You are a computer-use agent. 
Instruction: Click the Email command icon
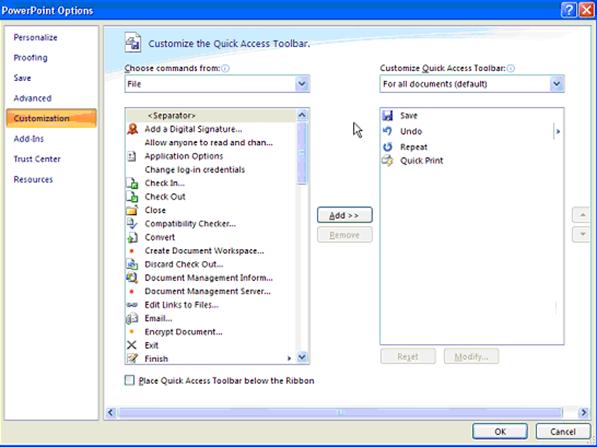pos(132,318)
